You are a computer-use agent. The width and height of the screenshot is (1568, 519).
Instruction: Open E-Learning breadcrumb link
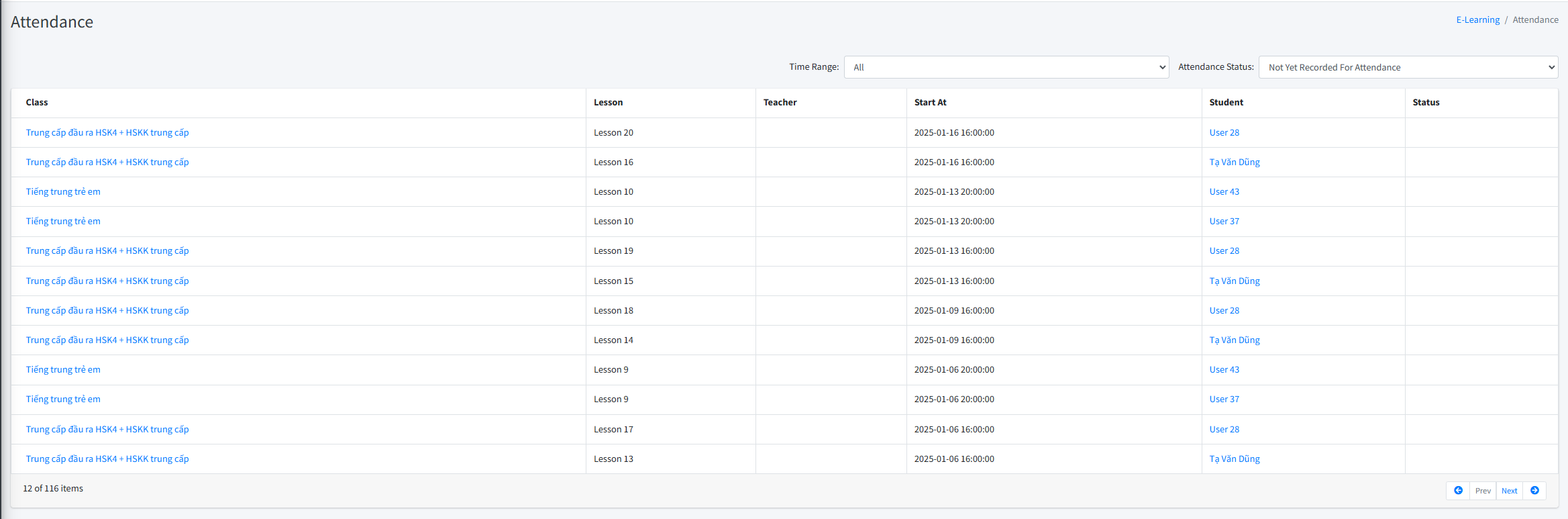[x=1477, y=20]
